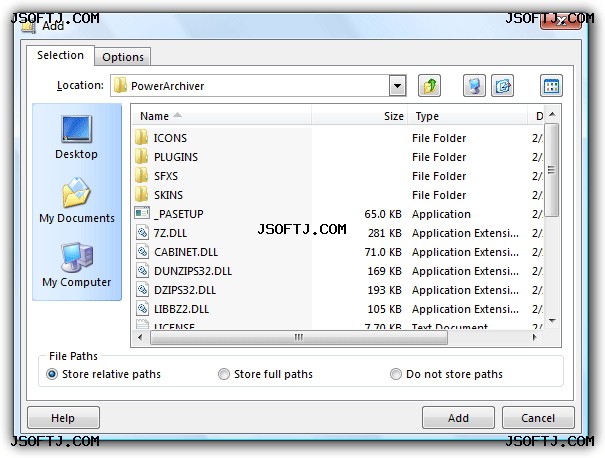Select the ICONS folder name

click(x=170, y=138)
